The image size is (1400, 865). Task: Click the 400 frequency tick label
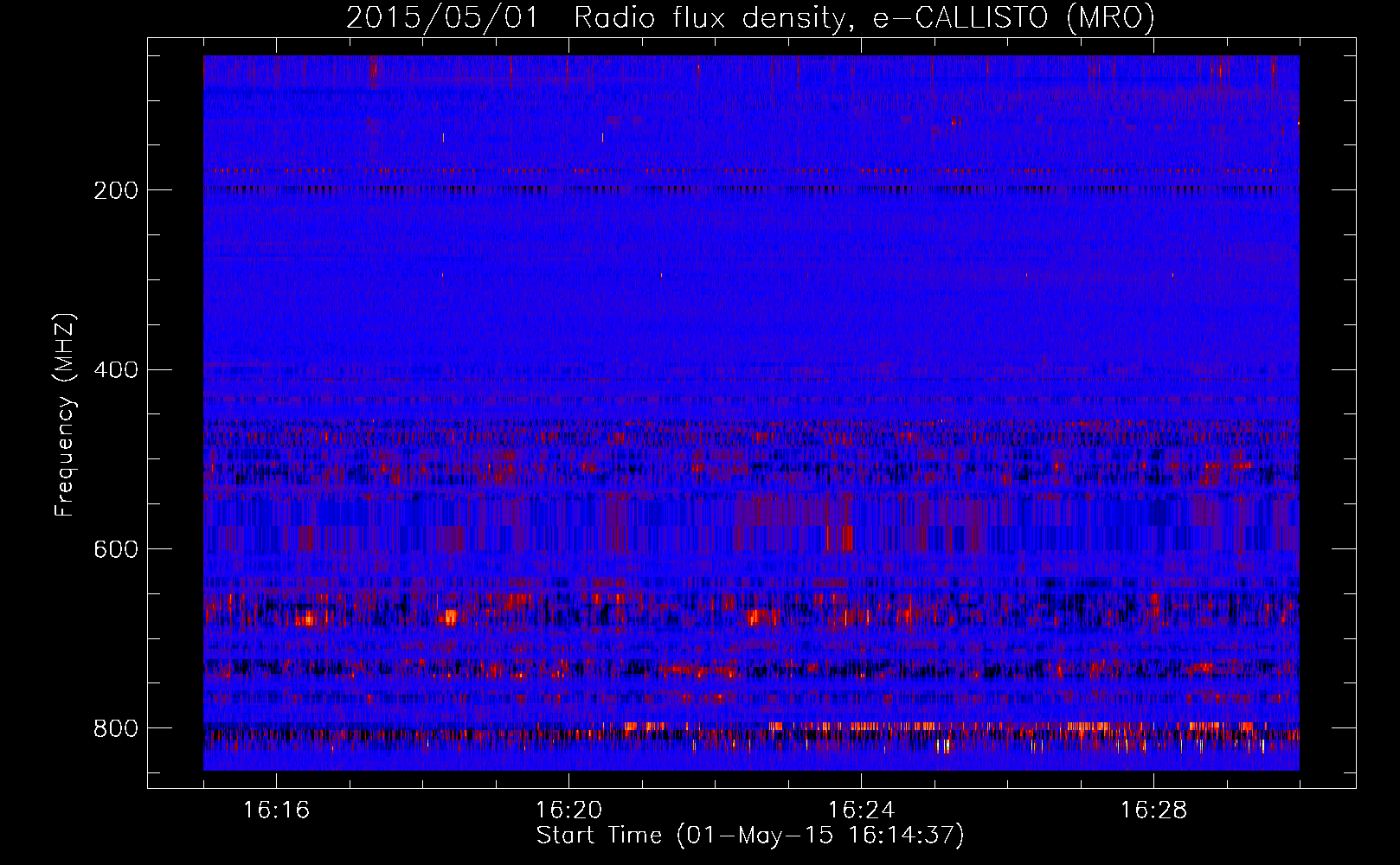tap(116, 370)
